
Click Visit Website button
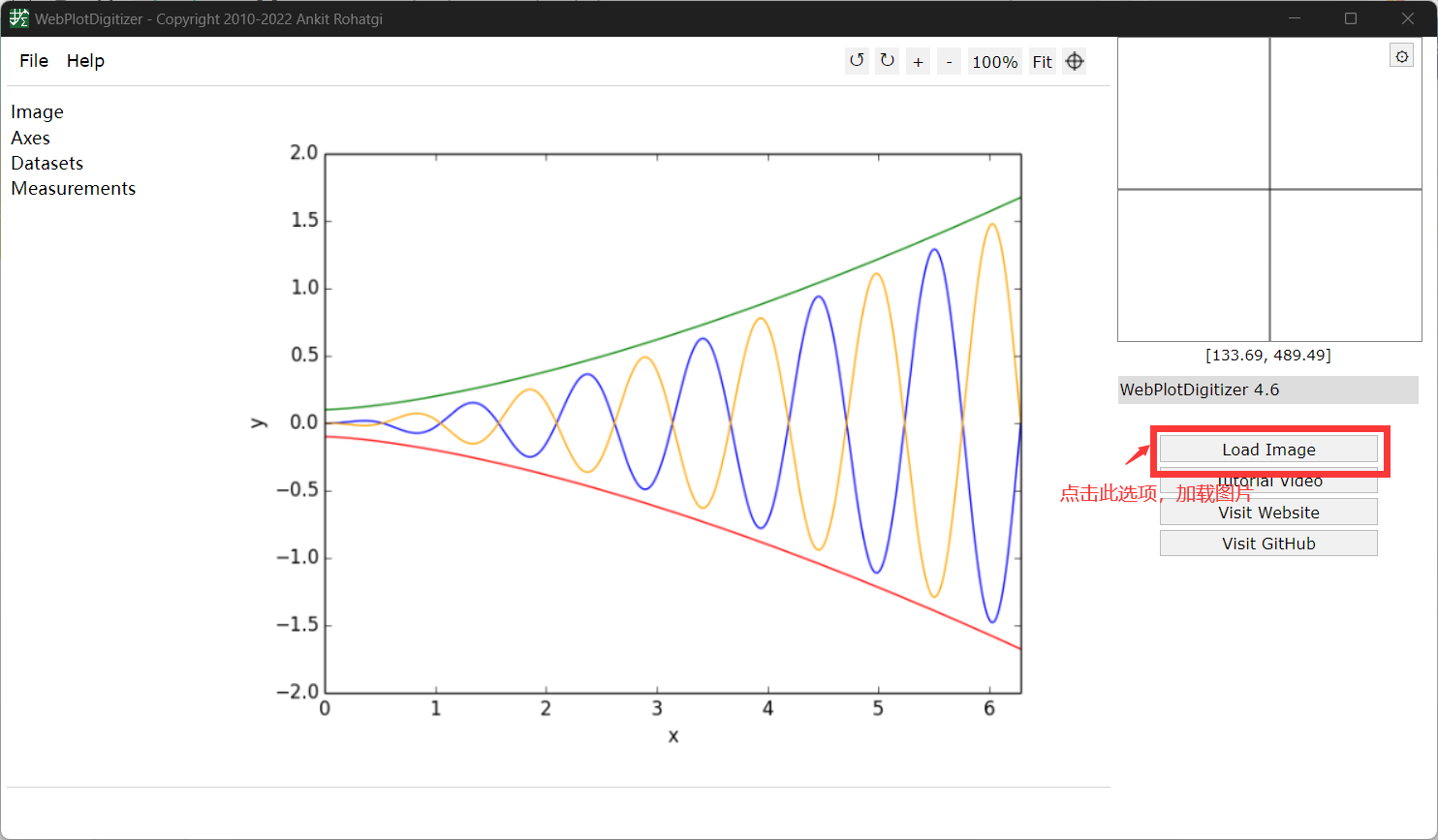pyautogui.click(x=1268, y=512)
